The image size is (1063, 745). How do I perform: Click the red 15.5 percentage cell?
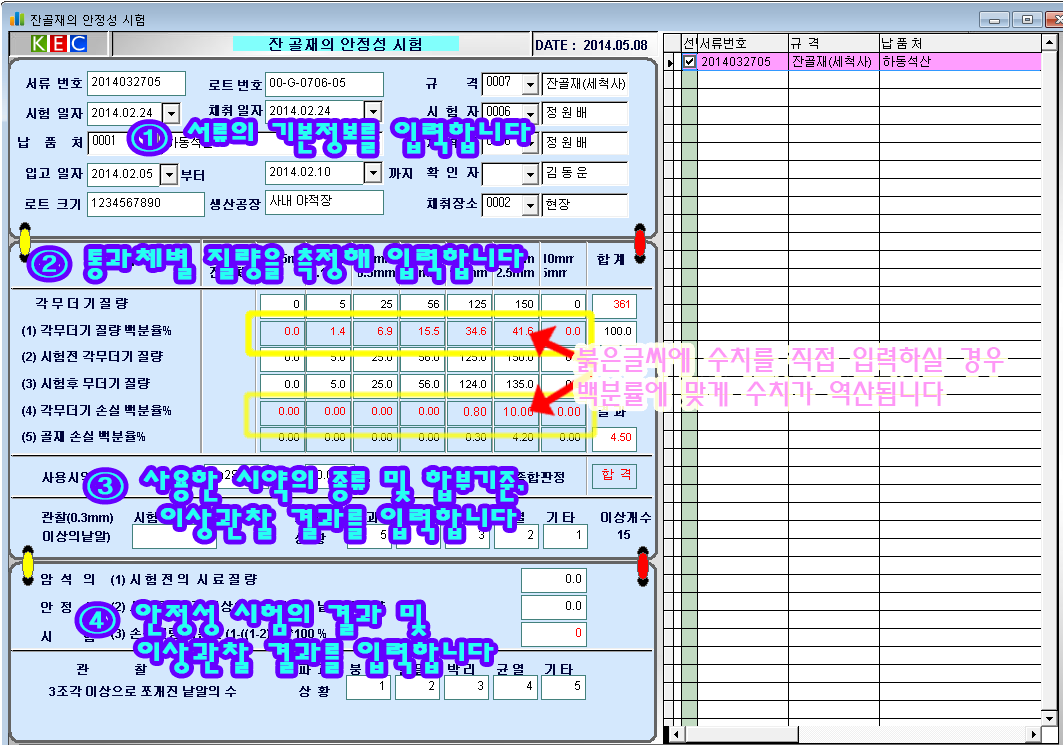pos(422,331)
